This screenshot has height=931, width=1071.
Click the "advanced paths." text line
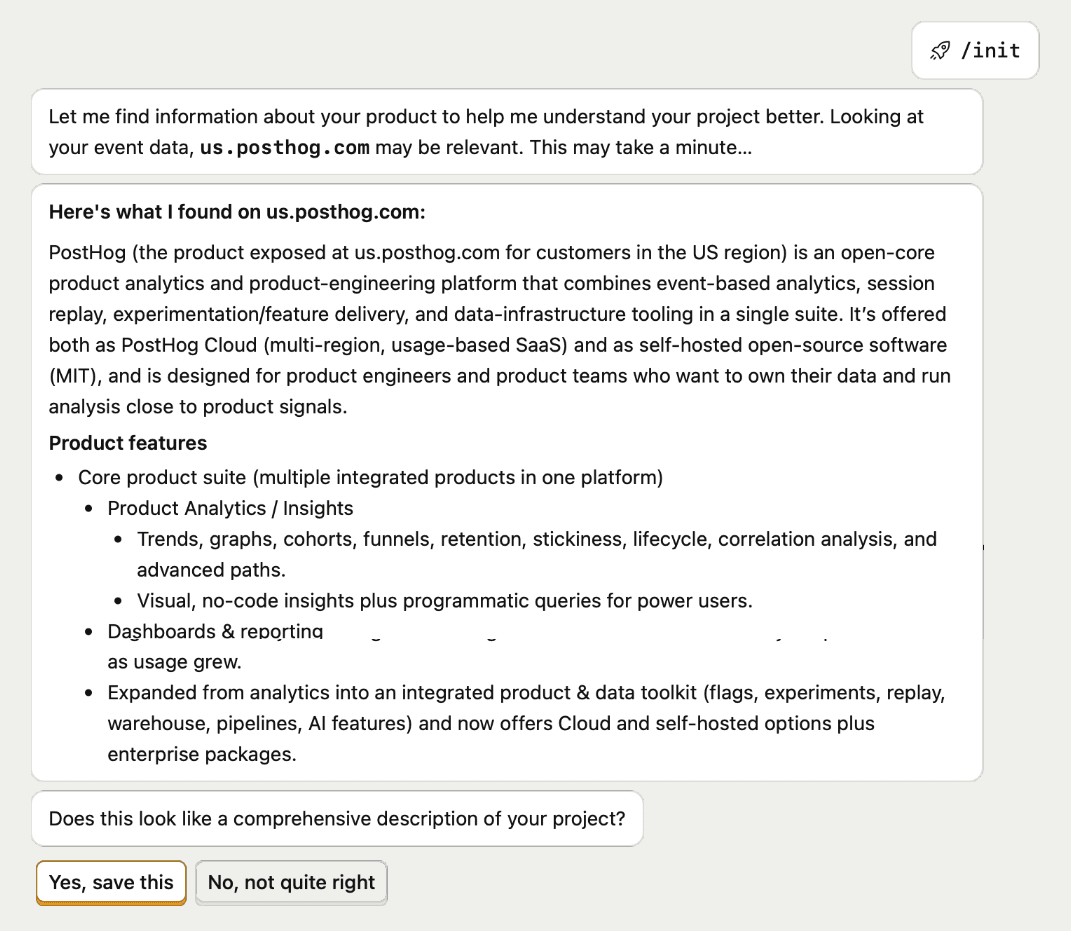pyautogui.click(x=211, y=570)
